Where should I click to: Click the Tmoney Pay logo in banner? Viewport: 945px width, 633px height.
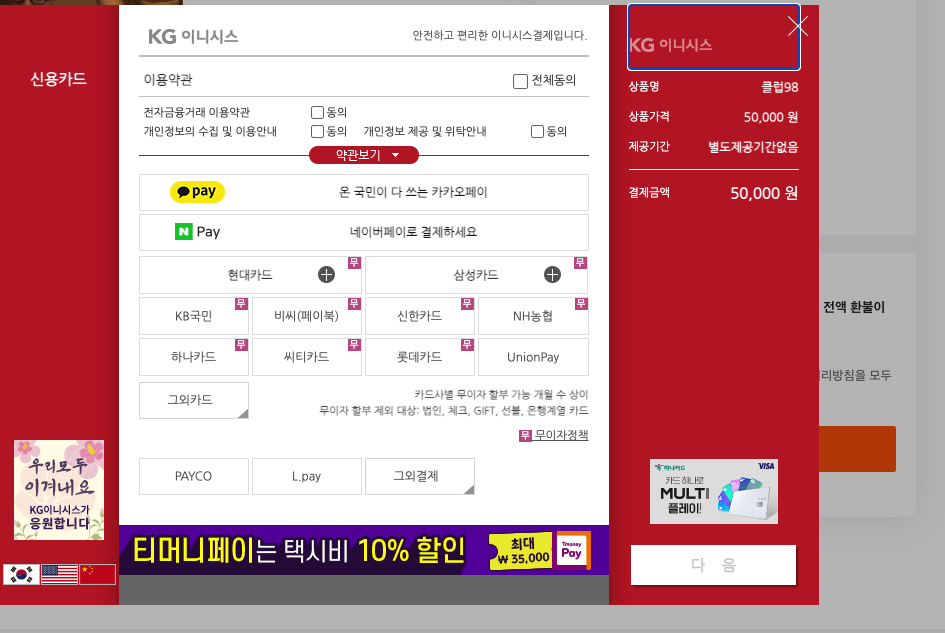[572, 550]
